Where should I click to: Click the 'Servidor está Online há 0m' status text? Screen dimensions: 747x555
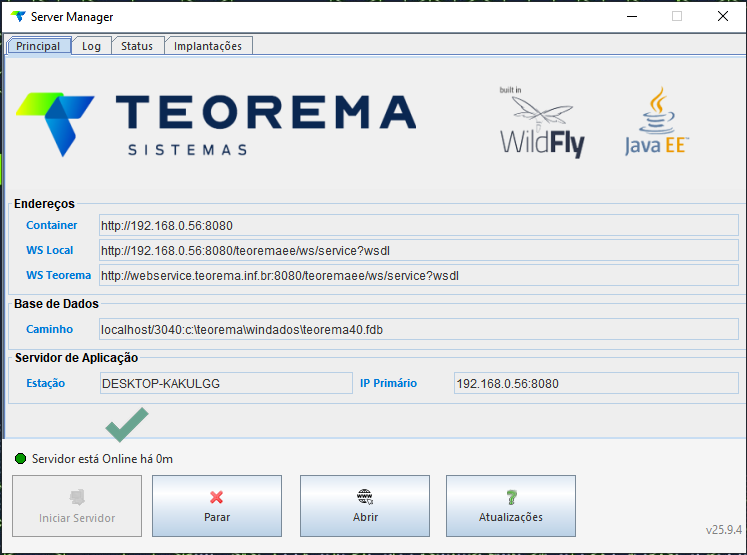pos(102,459)
